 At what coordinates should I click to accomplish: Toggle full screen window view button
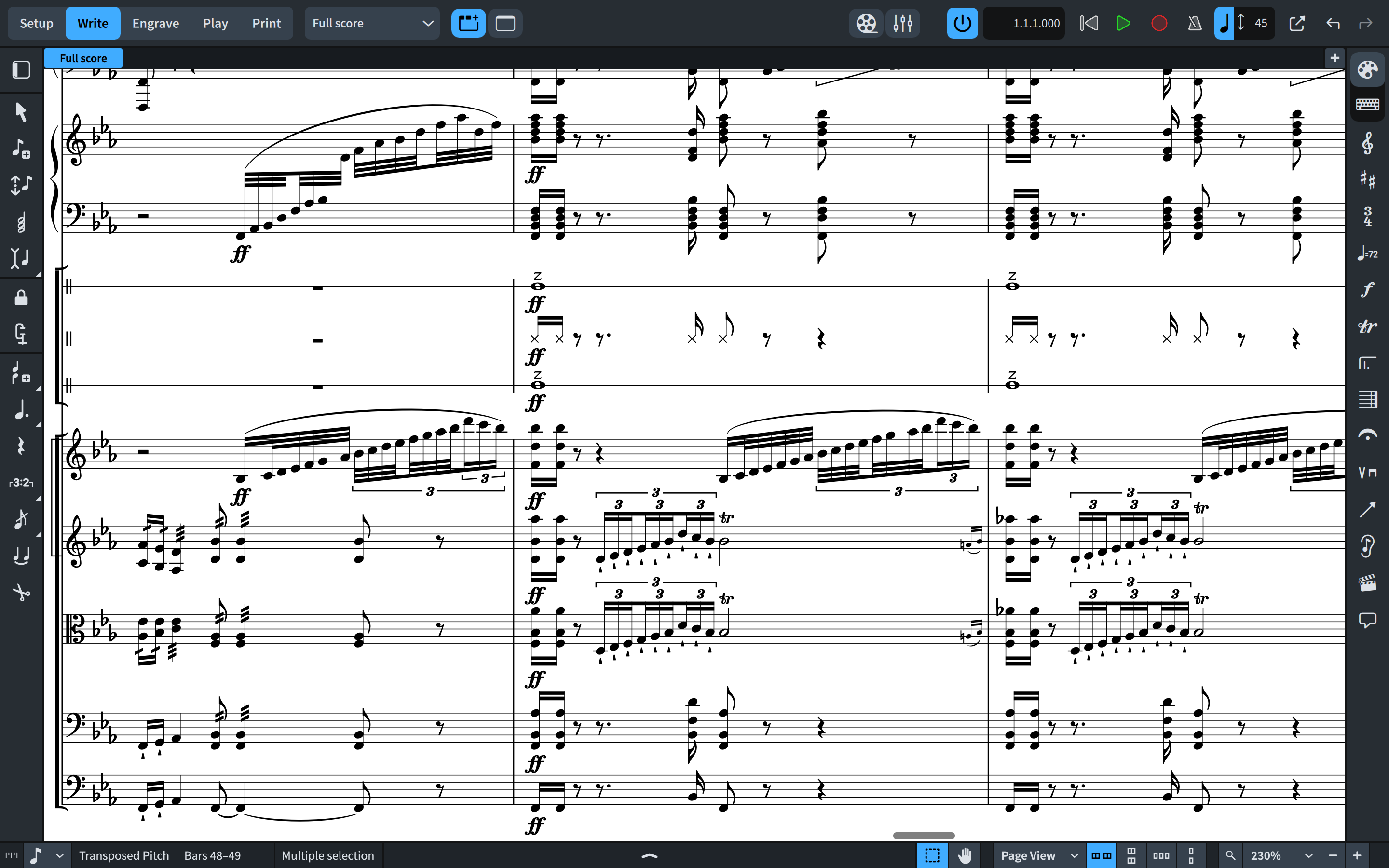click(x=505, y=24)
